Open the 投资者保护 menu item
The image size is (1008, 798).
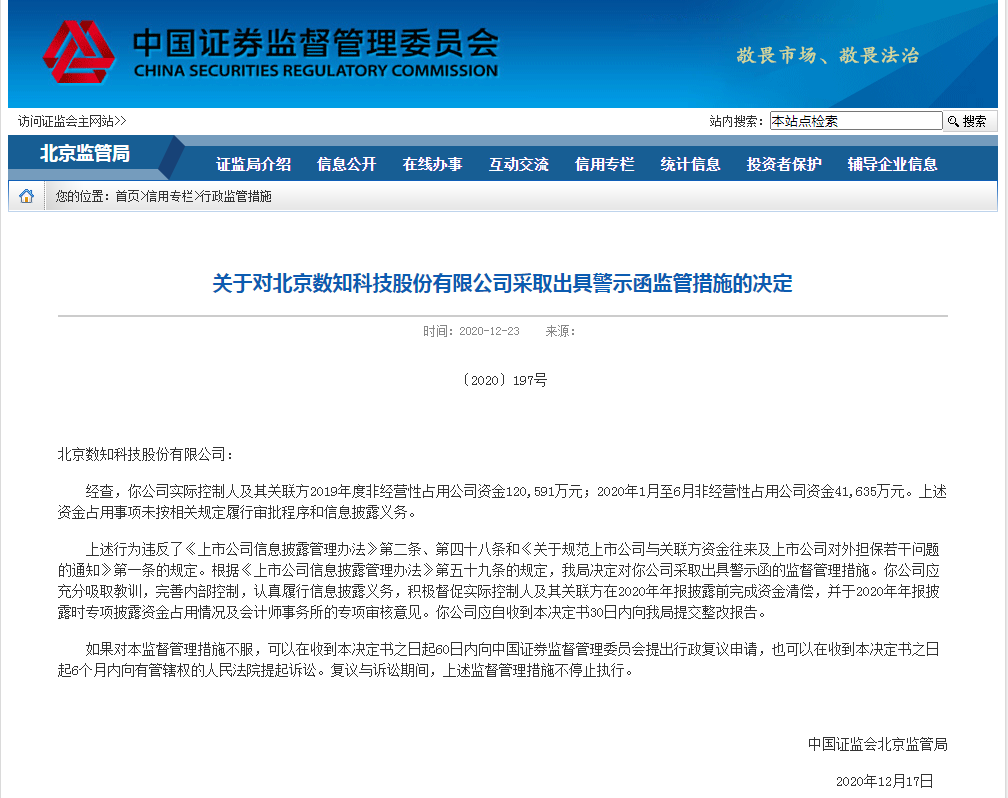(784, 165)
